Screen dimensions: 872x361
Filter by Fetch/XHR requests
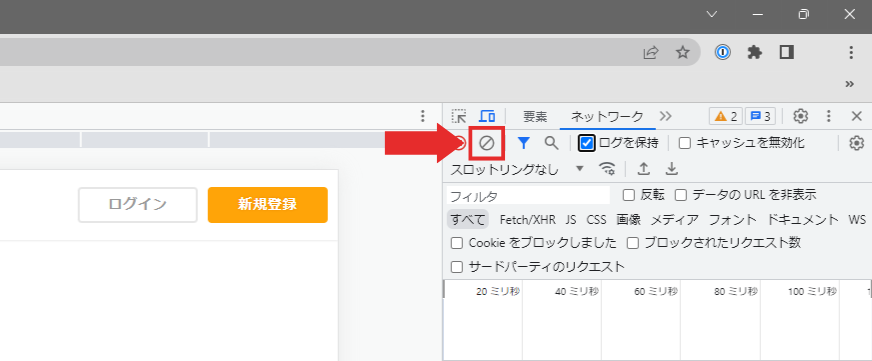click(x=528, y=220)
